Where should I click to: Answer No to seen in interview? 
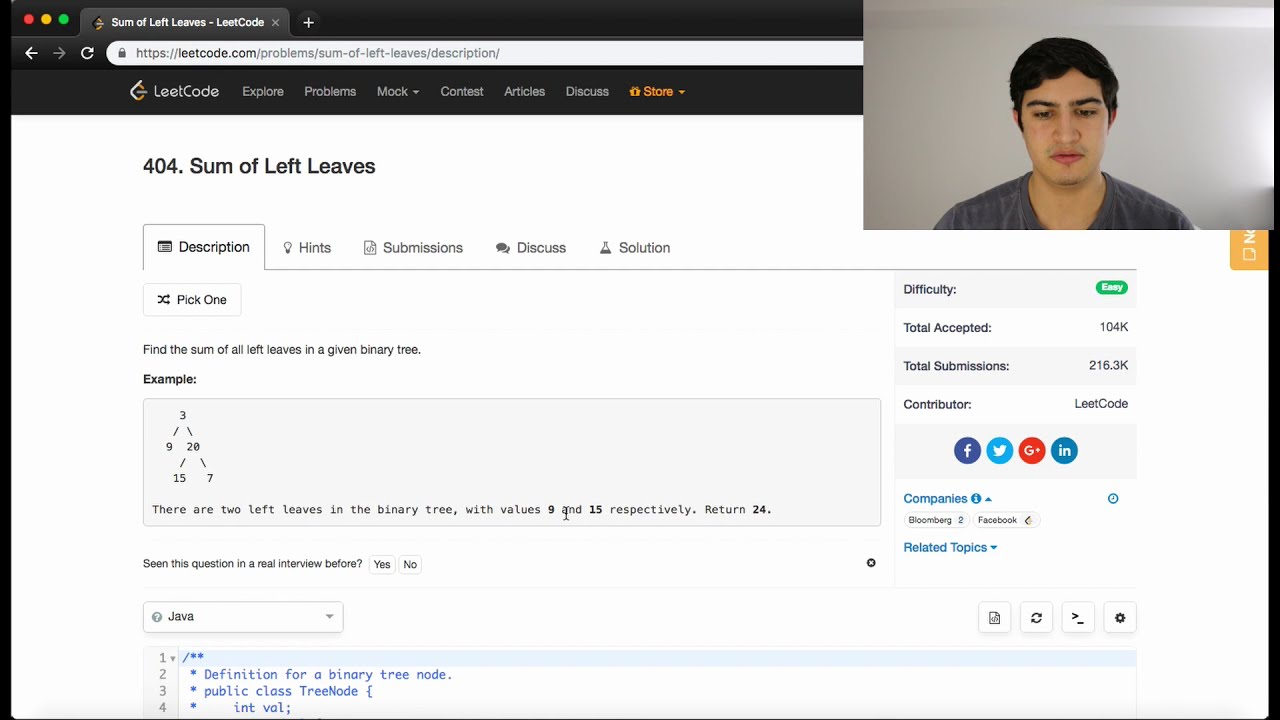[x=410, y=564]
